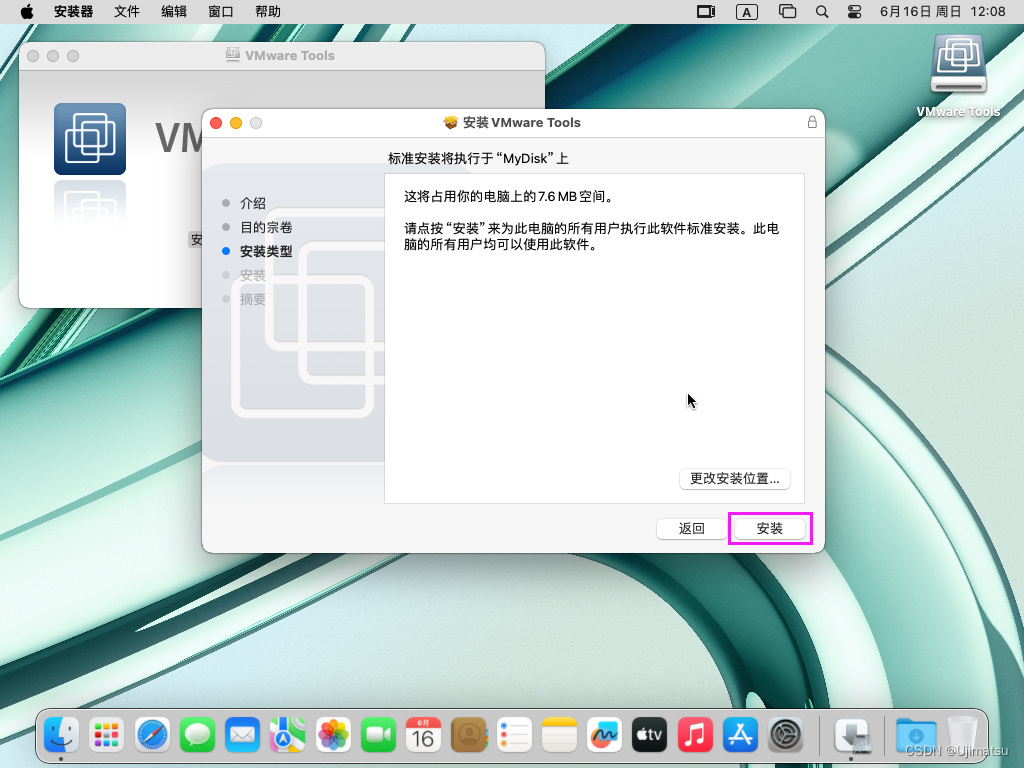Click the input source A icon in menu bar
1024x768 pixels.
pos(746,12)
